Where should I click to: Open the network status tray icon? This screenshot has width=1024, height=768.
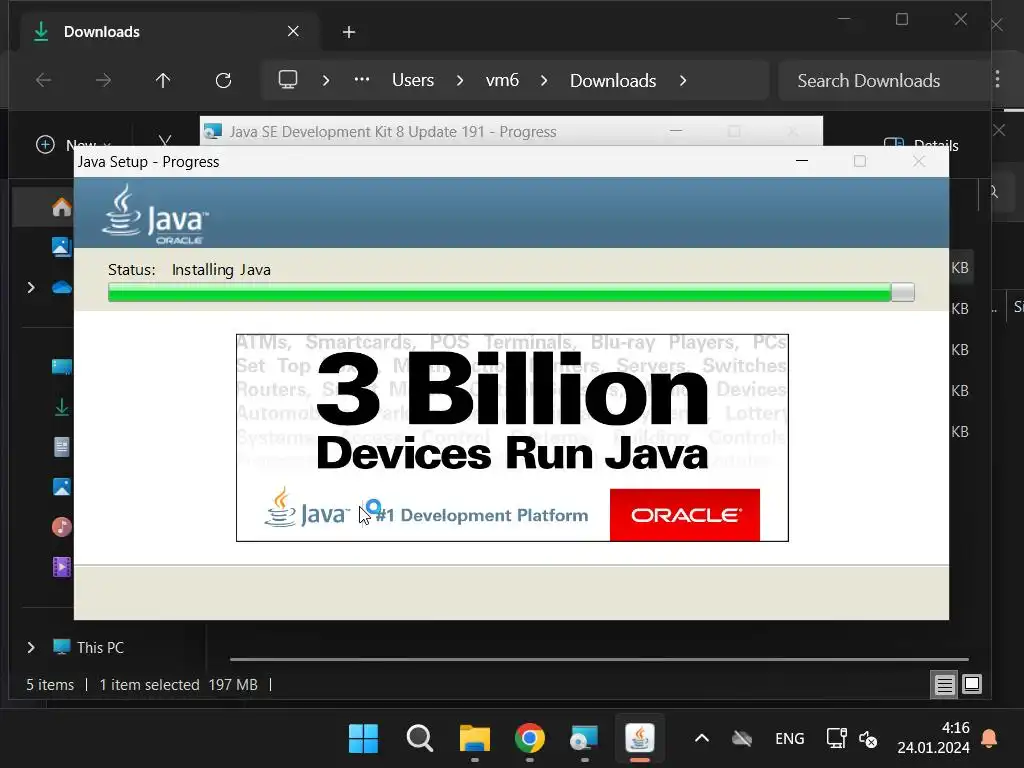[x=837, y=739]
